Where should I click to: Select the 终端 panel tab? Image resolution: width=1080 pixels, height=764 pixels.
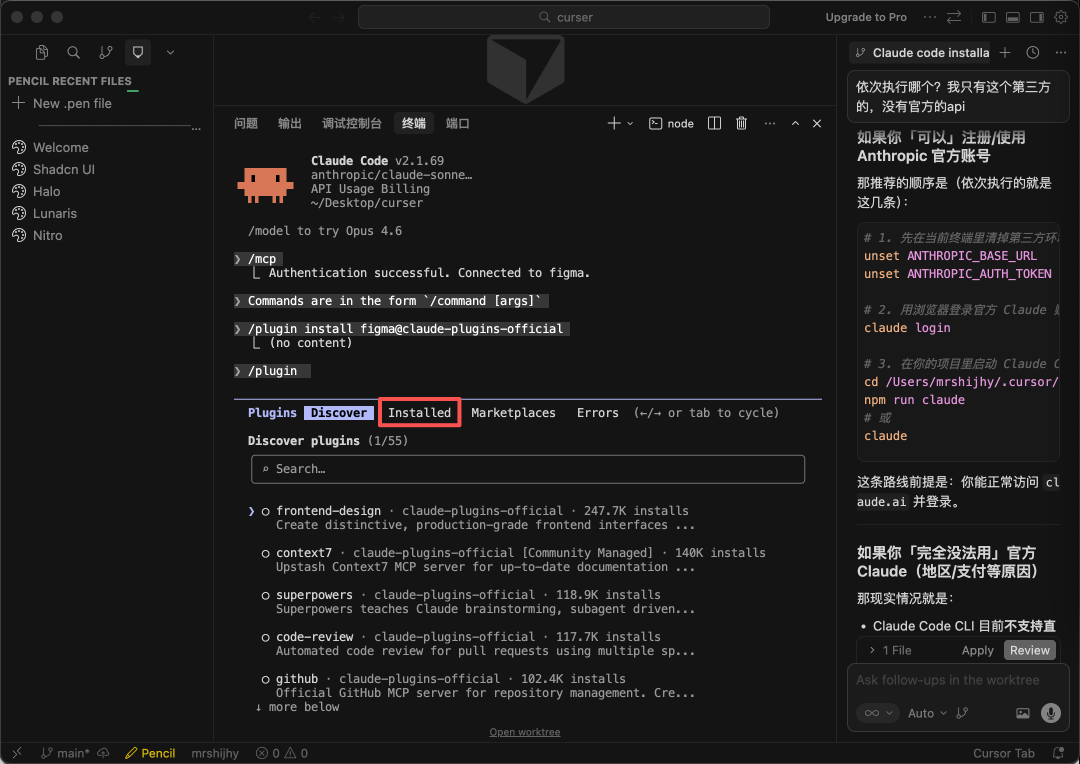pos(414,123)
